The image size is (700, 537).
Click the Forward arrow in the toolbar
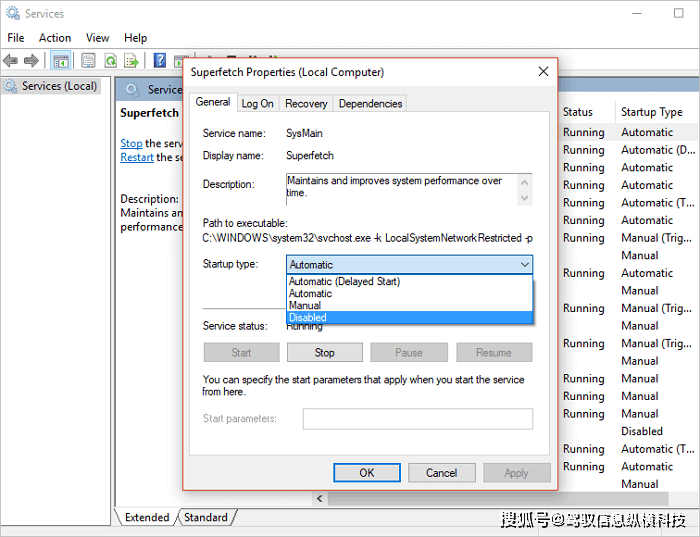point(31,61)
